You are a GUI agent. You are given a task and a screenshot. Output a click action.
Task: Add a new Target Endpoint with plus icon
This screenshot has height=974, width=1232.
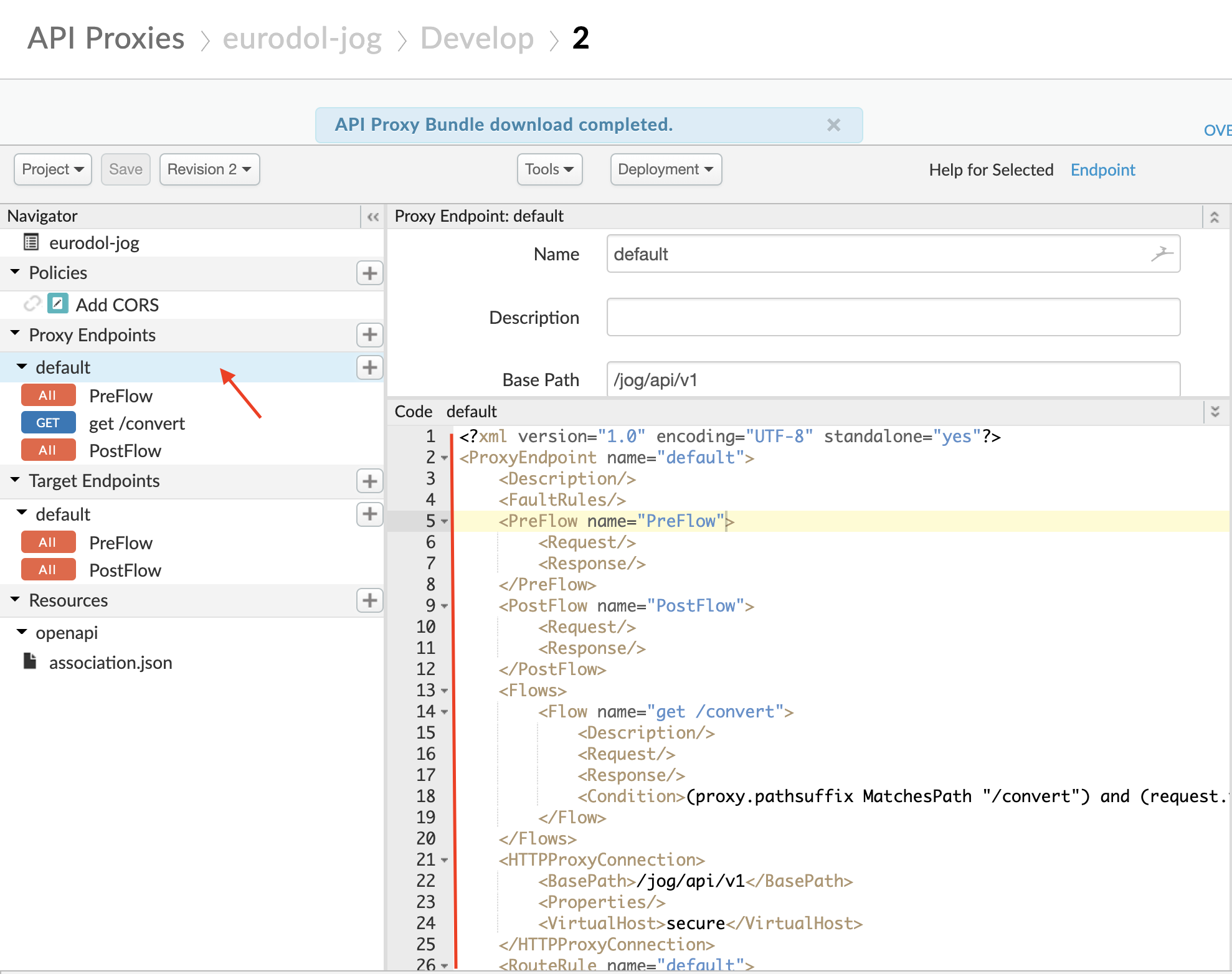369,481
